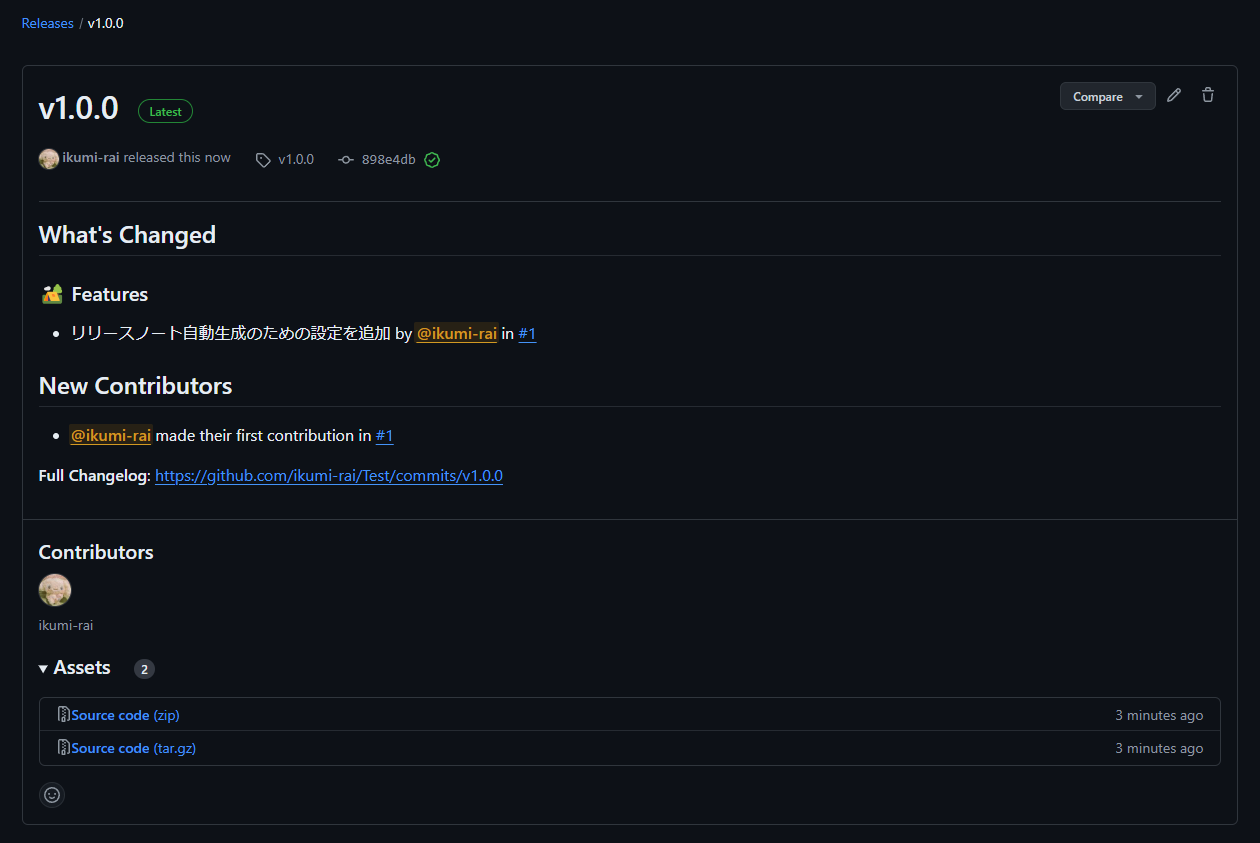Click the ikumi-rai name under Contributors
This screenshot has width=1260, height=843.
(66, 626)
